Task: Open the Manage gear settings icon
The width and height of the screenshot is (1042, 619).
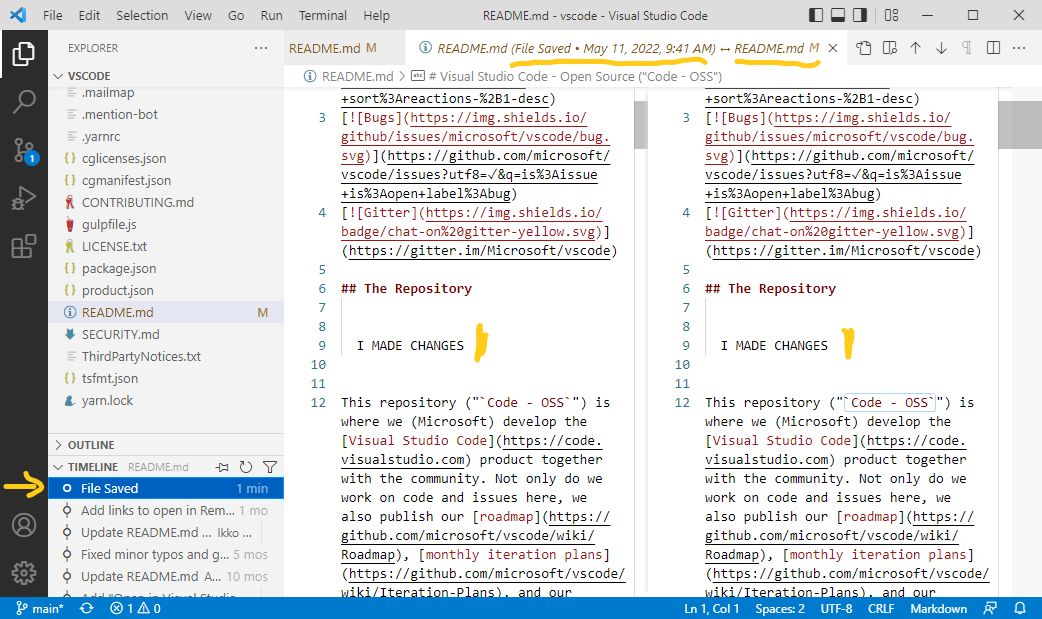Action: 24,572
